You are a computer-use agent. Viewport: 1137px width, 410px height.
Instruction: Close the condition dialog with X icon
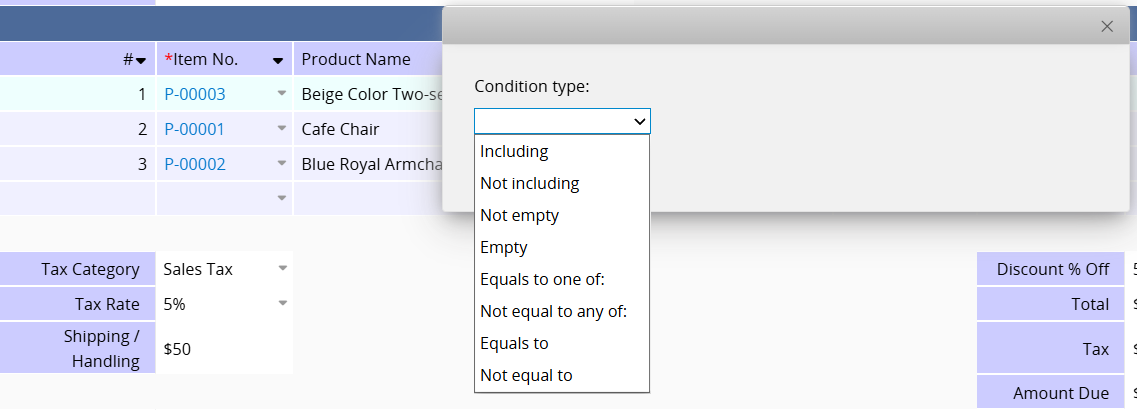(x=1107, y=27)
